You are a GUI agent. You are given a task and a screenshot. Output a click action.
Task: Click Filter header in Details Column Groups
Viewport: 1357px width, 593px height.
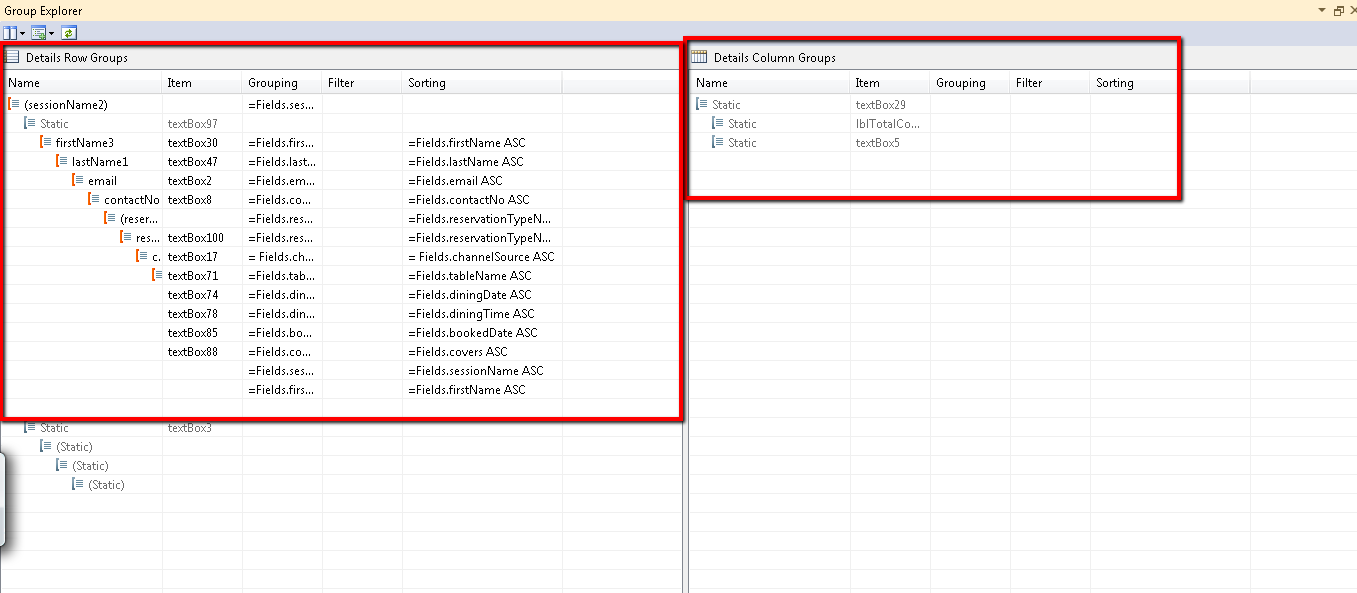tap(1050, 83)
